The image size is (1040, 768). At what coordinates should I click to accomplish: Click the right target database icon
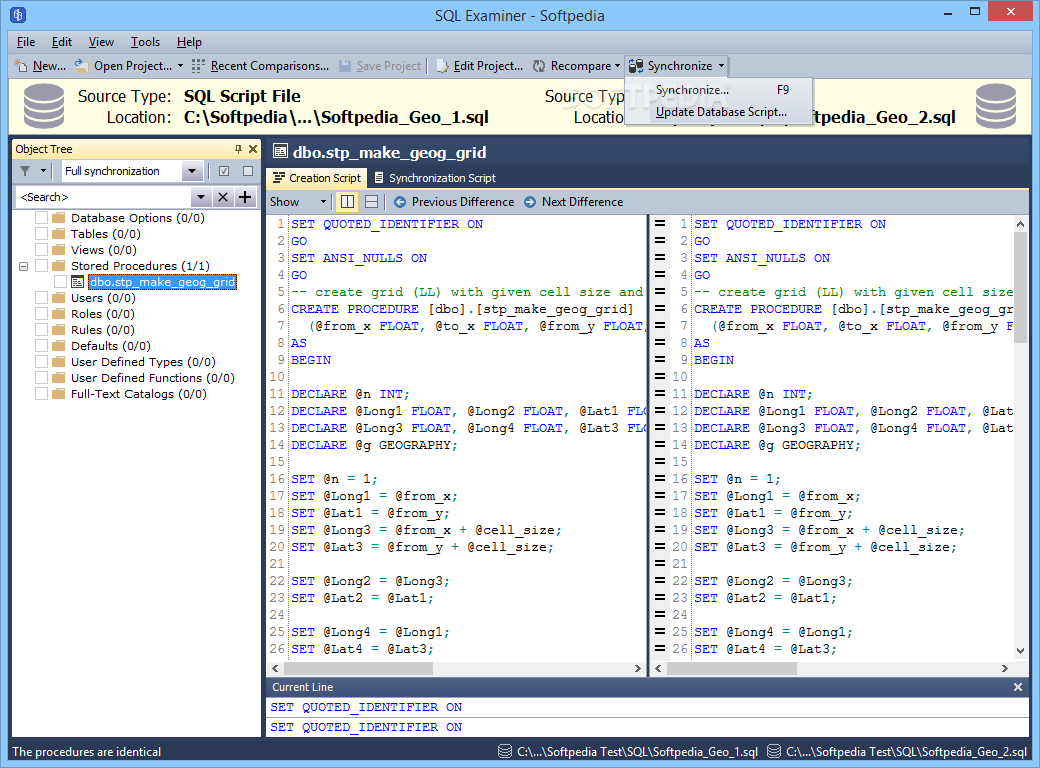pos(996,106)
